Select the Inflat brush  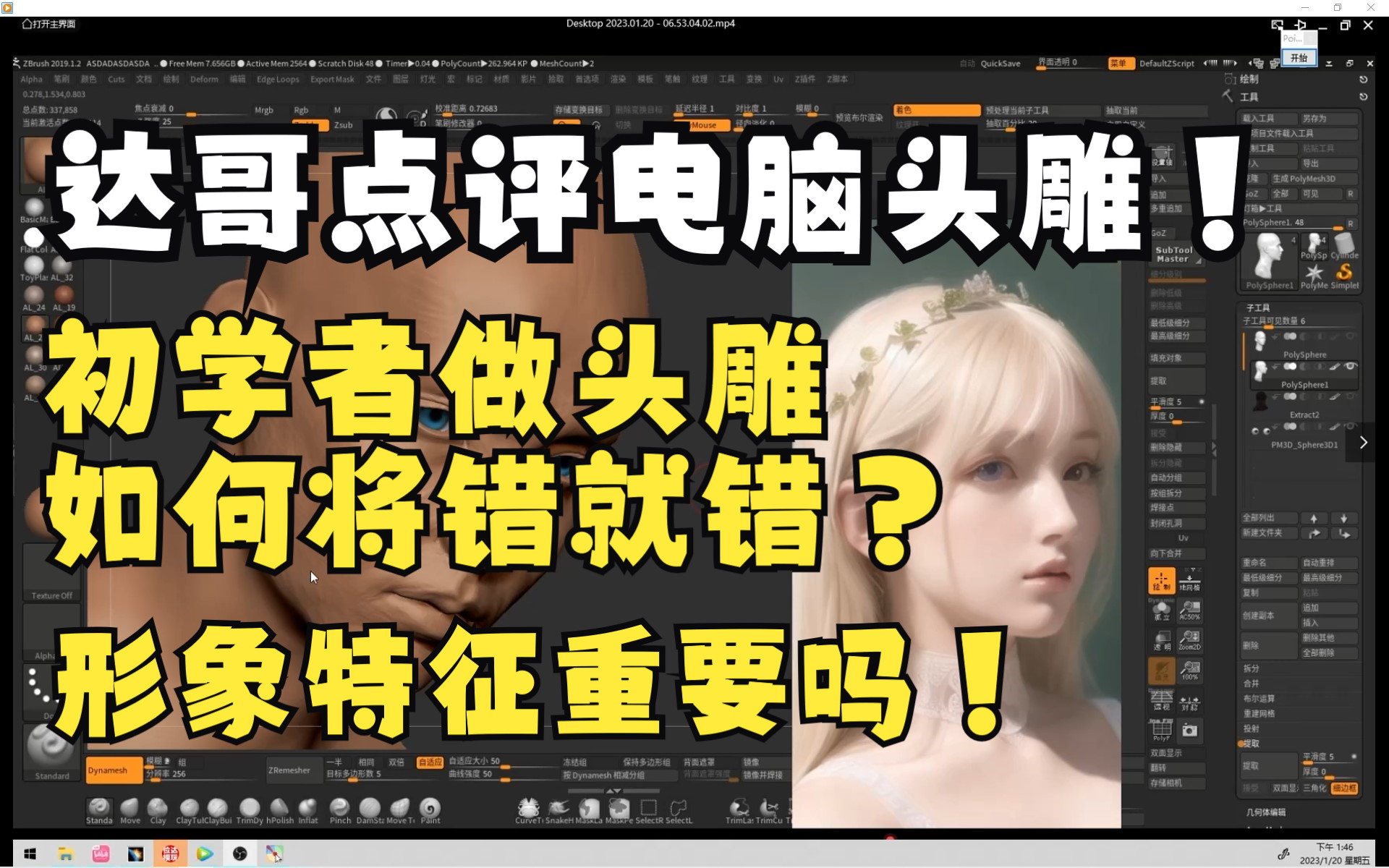(x=308, y=810)
